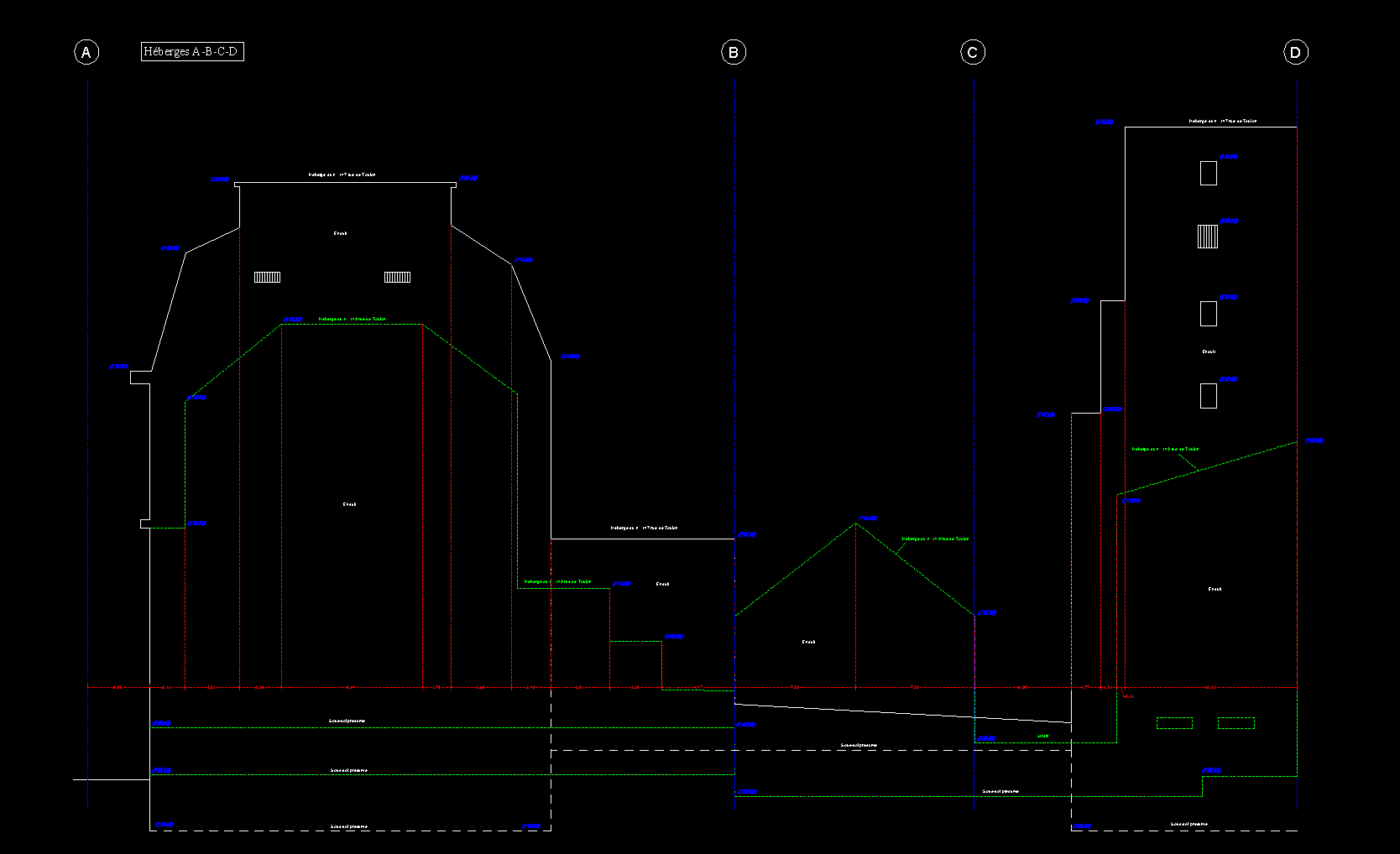Click the circled axis marker B
This screenshot has width=1400, height=854.
pos(734,52)
